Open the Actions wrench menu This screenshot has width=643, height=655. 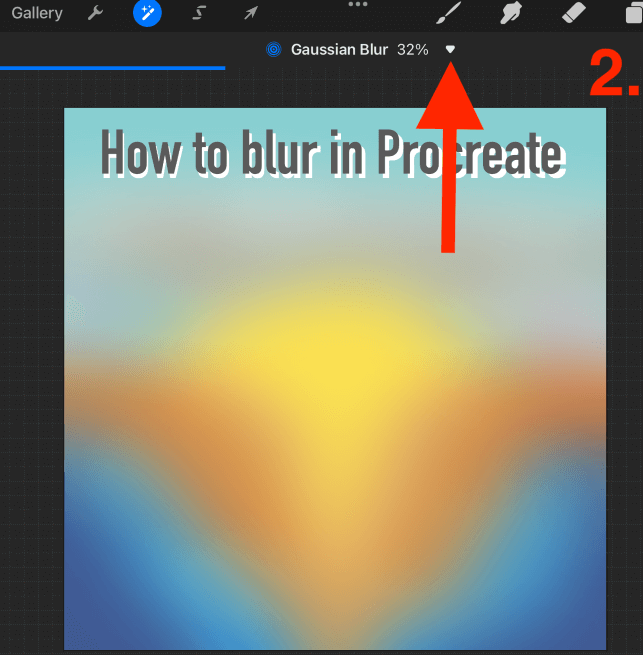click(95, 13)
